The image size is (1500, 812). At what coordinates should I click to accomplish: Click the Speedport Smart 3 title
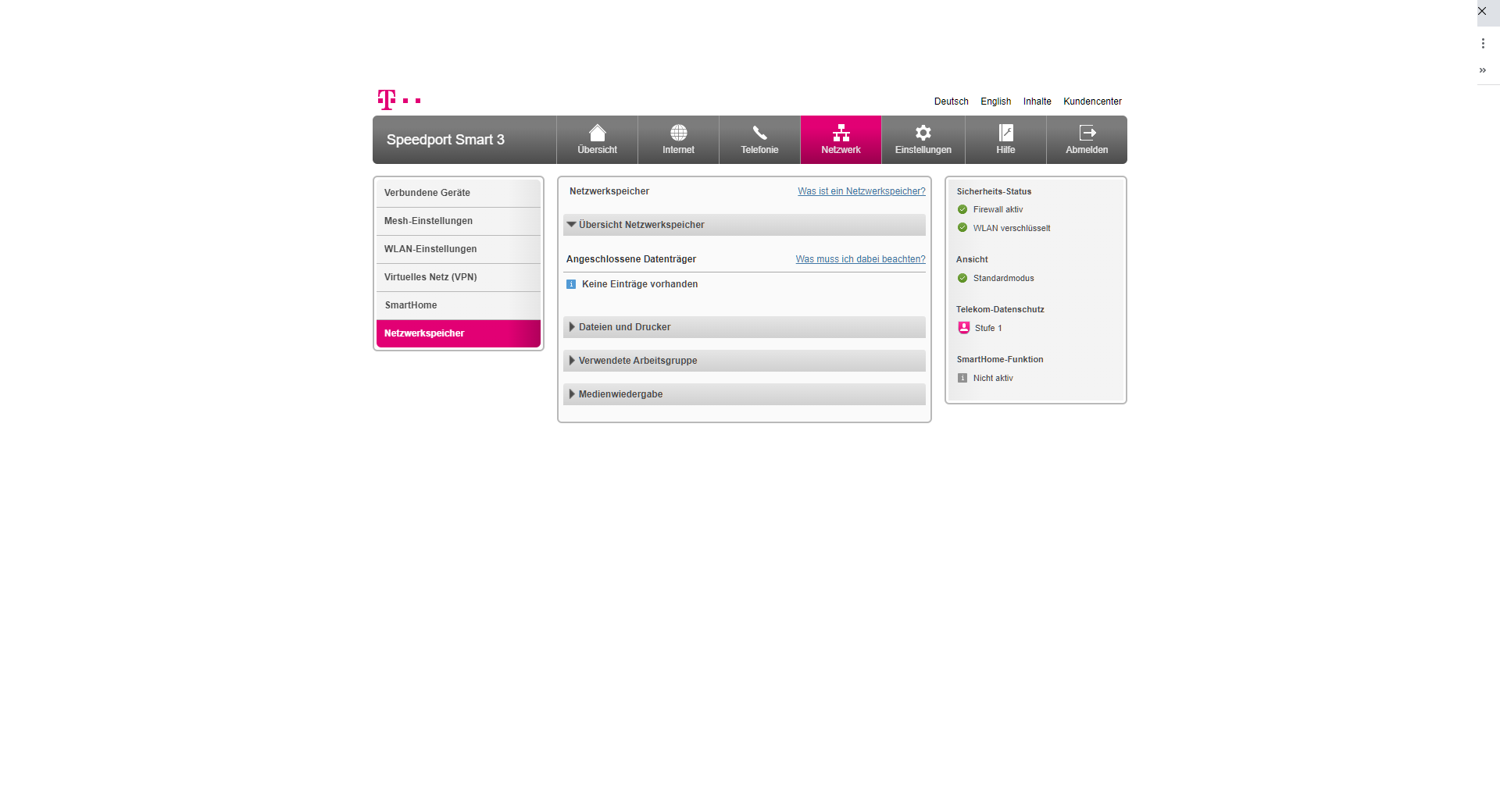point(445,140)
